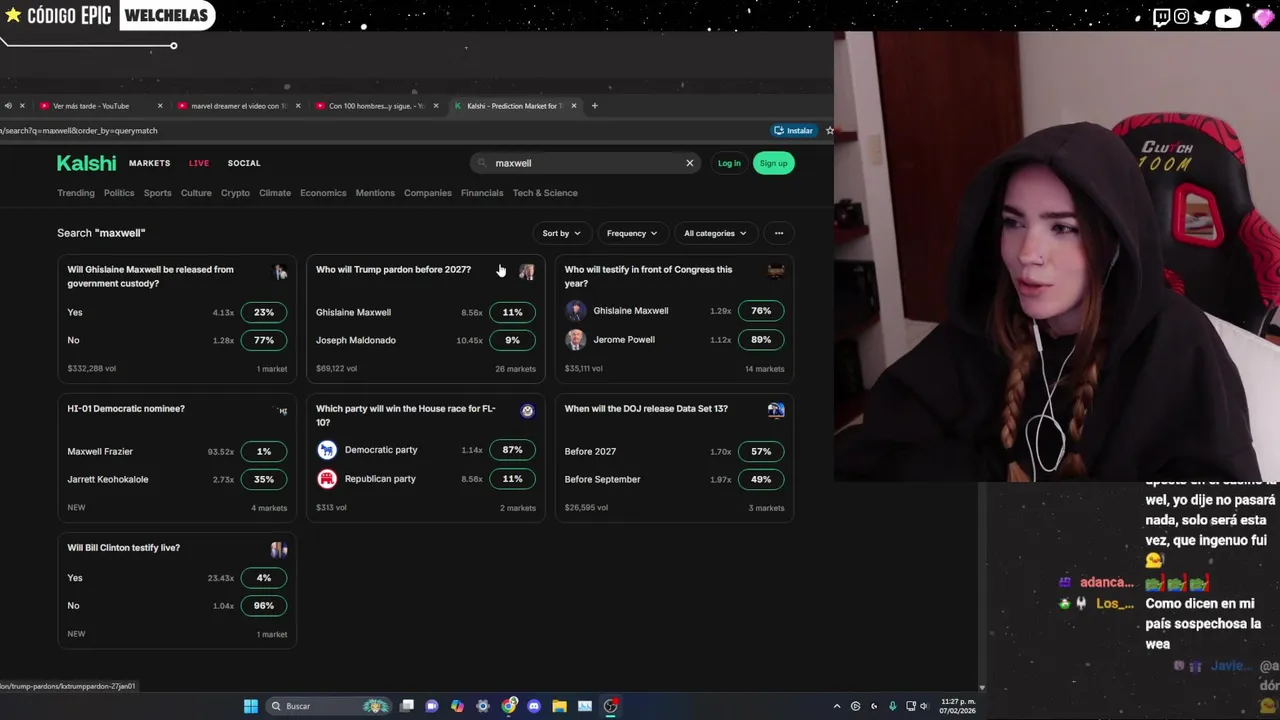Click the Democratic party donkey icon
The image size is (1280, 720).
(x=327, y=450)
